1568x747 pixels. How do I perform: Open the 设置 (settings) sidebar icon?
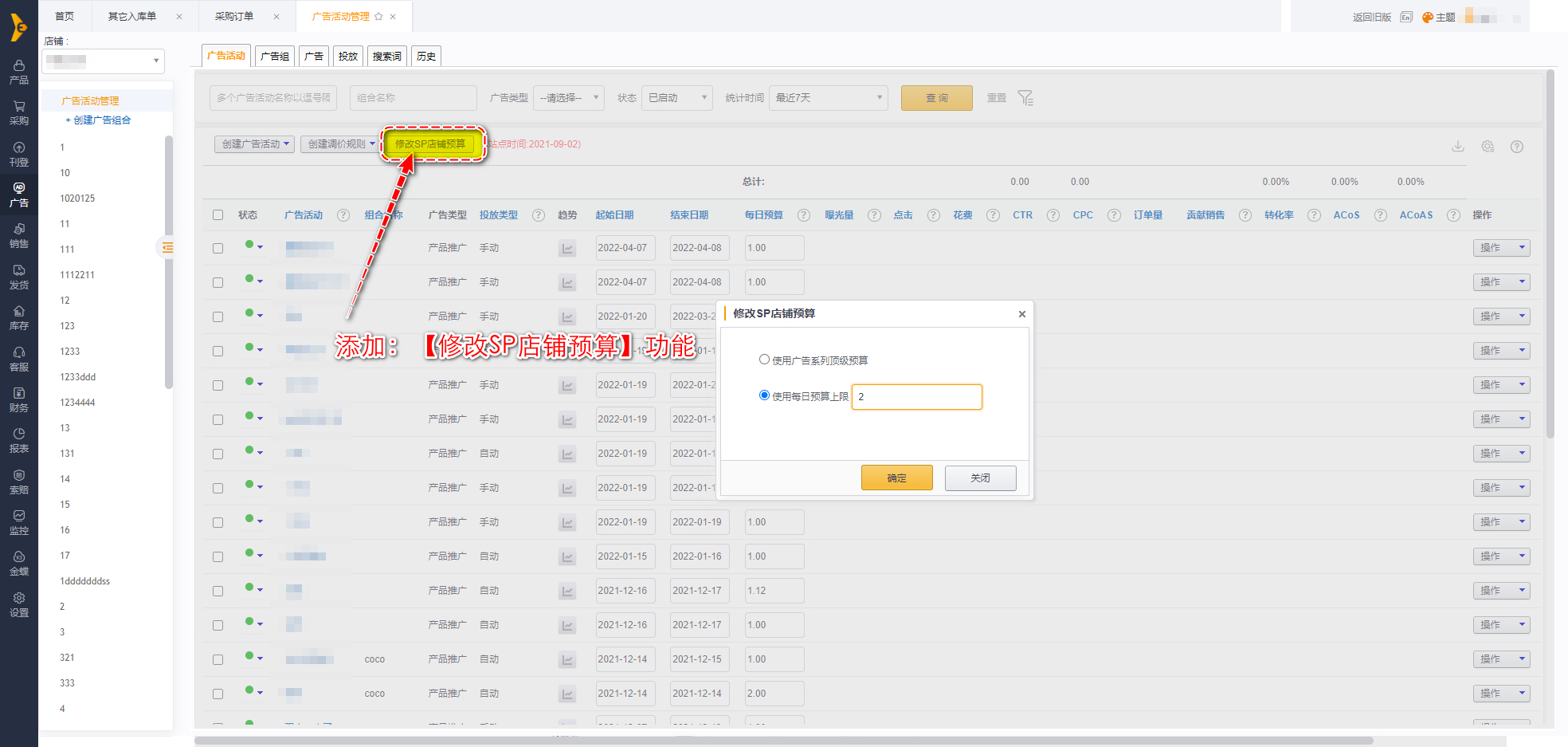pos(19,604)
